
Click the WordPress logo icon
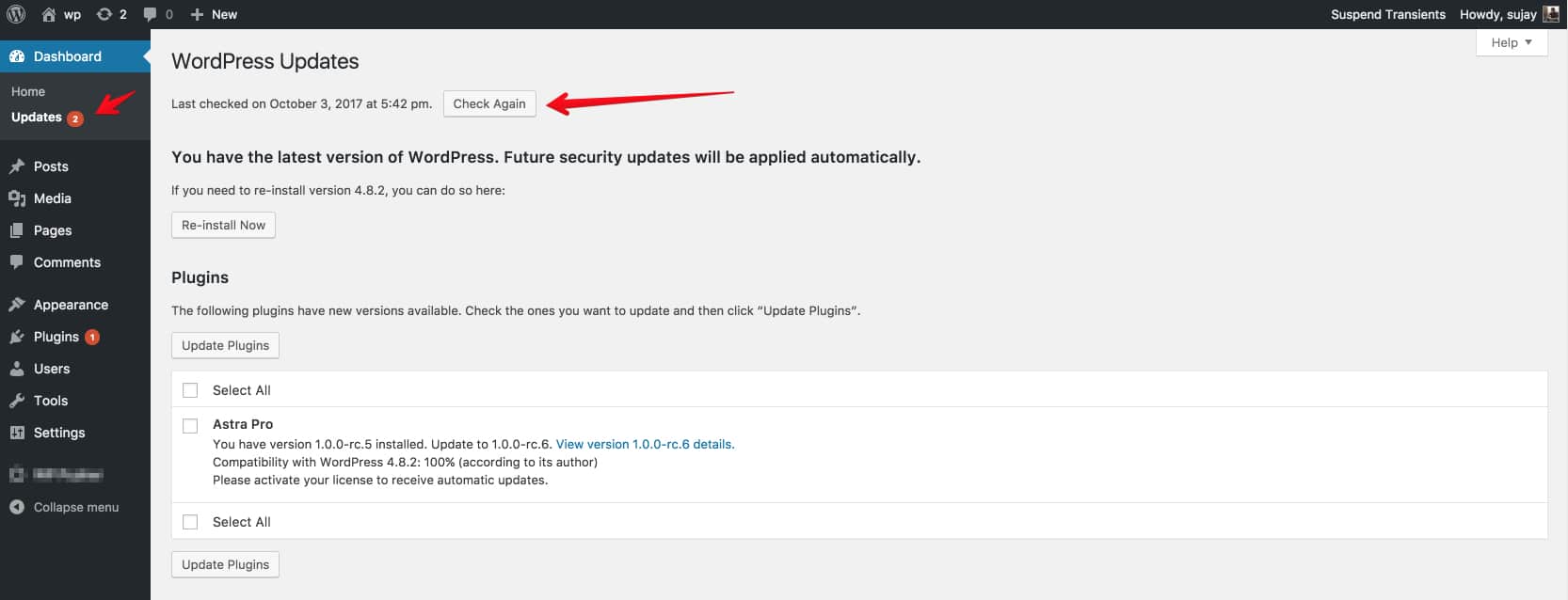click(16, 14)
